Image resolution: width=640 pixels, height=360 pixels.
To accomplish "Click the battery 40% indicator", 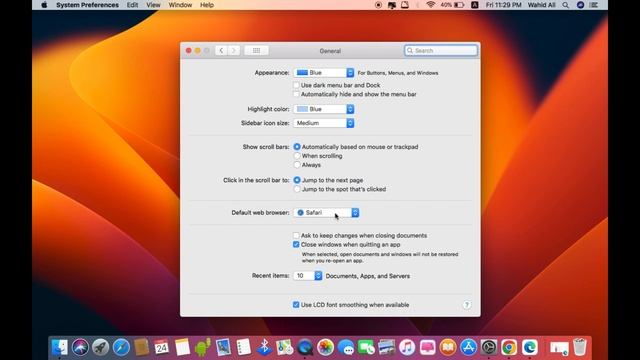I will pos(452,5).
